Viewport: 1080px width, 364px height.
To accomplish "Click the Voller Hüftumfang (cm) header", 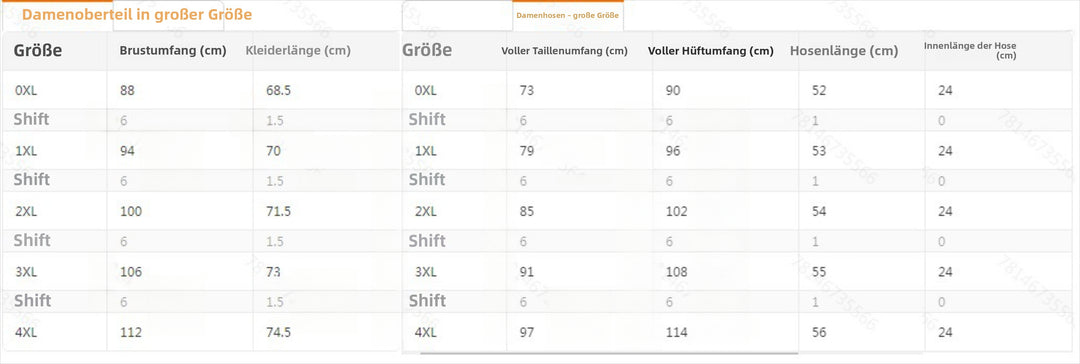I will 711,51.
